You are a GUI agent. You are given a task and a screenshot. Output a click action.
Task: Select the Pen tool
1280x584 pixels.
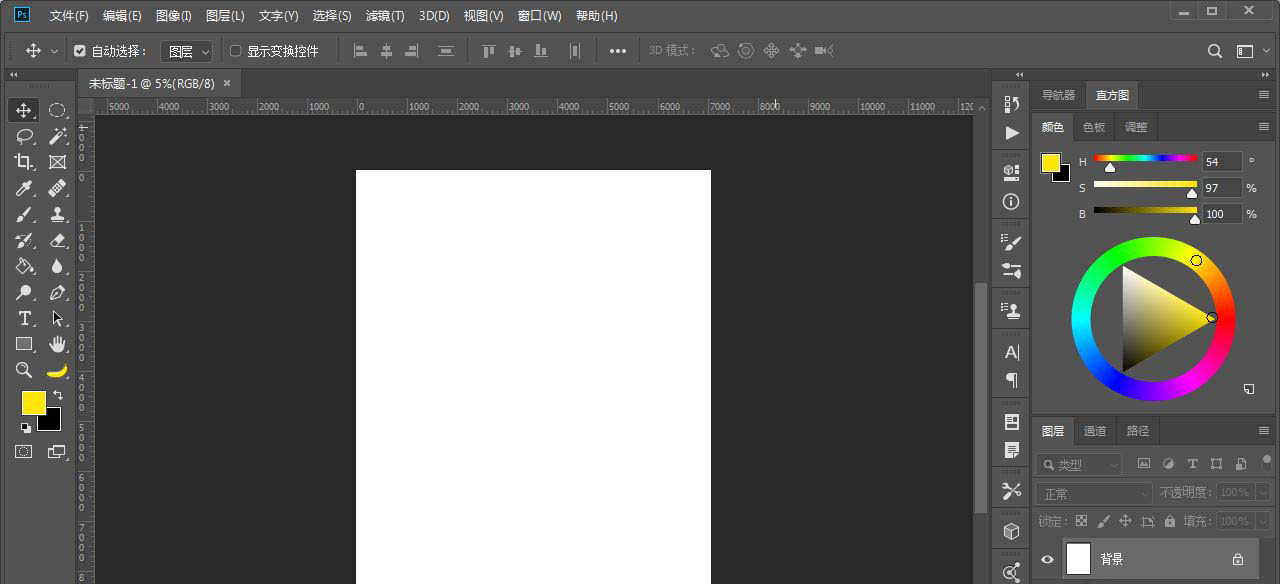coord(58,292)
